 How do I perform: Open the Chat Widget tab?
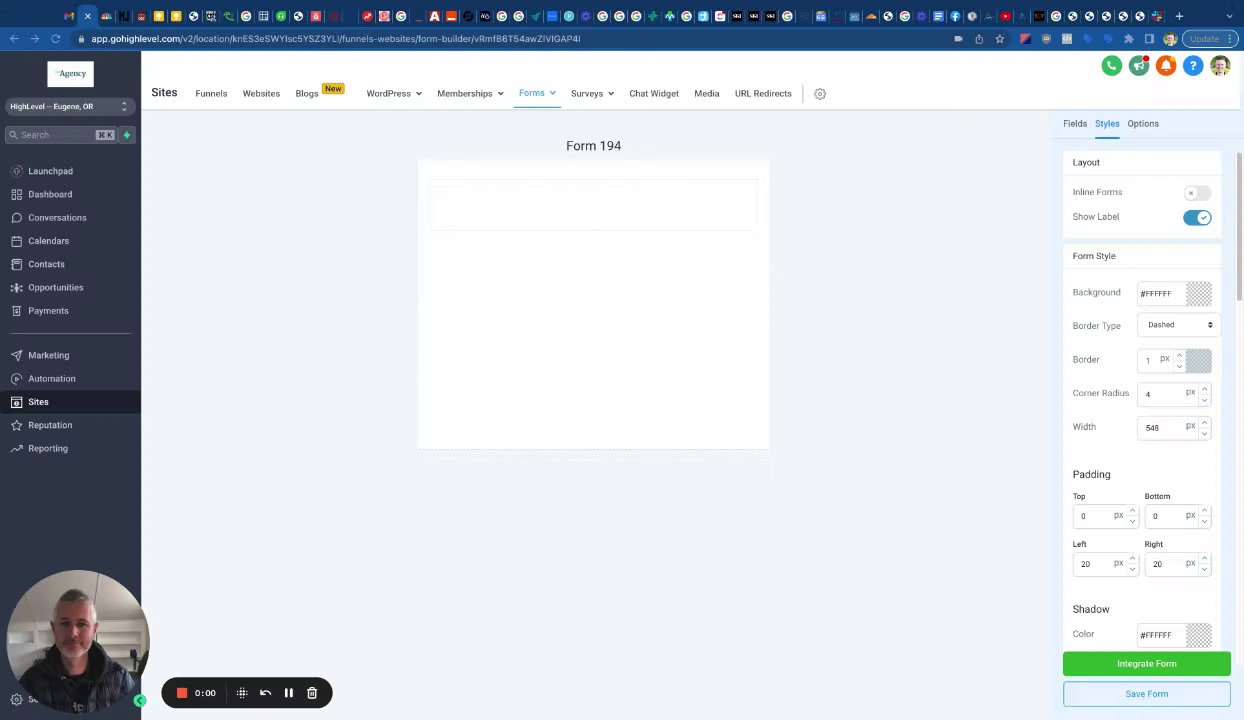[x=654, y=94]
